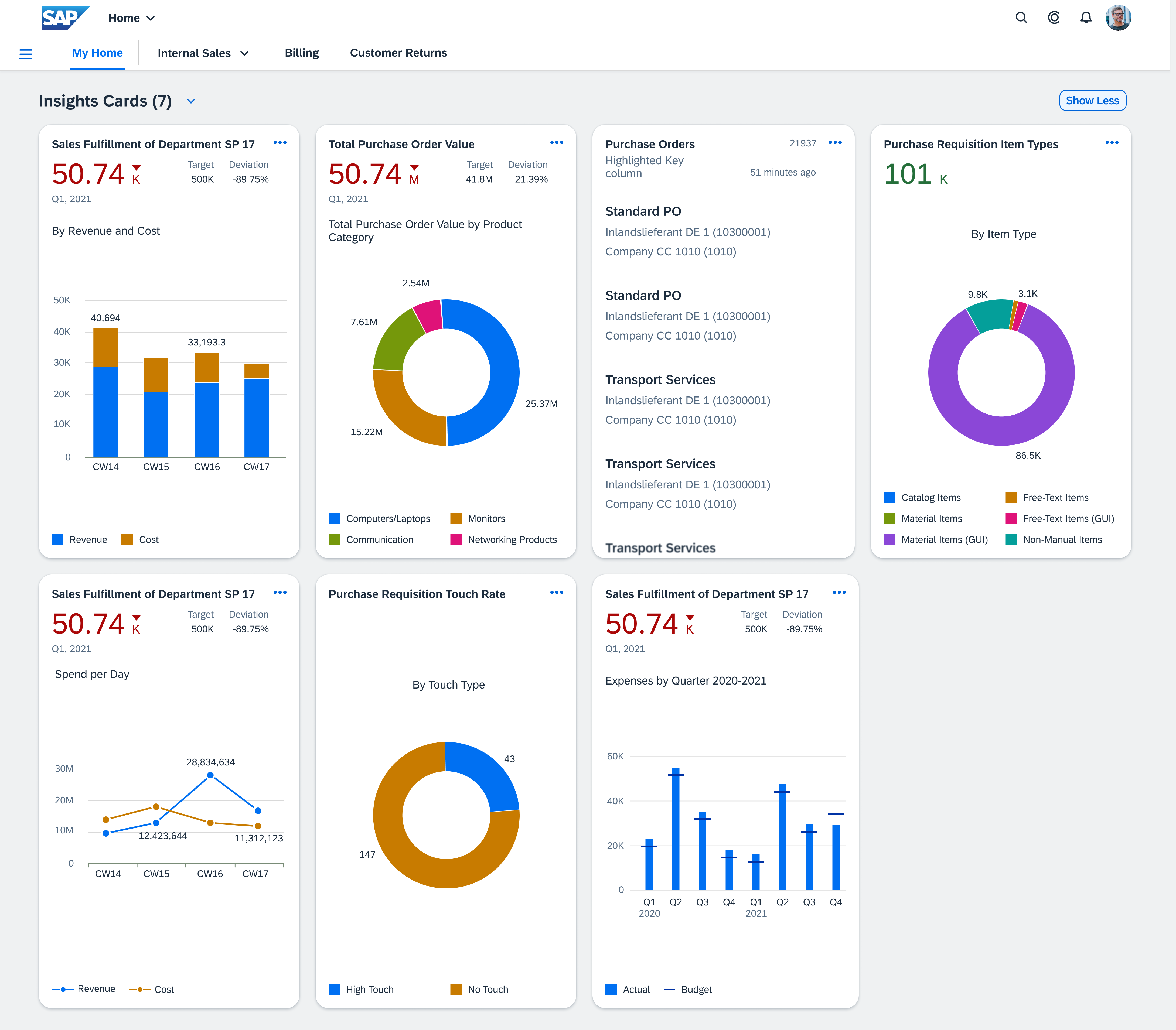Open more options on Purchase Orders card
The image size is (1176, 1030).
(835, 143)
